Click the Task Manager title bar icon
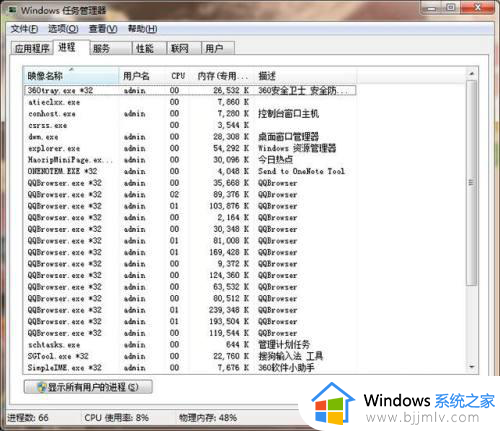 (x=12, y=10)
